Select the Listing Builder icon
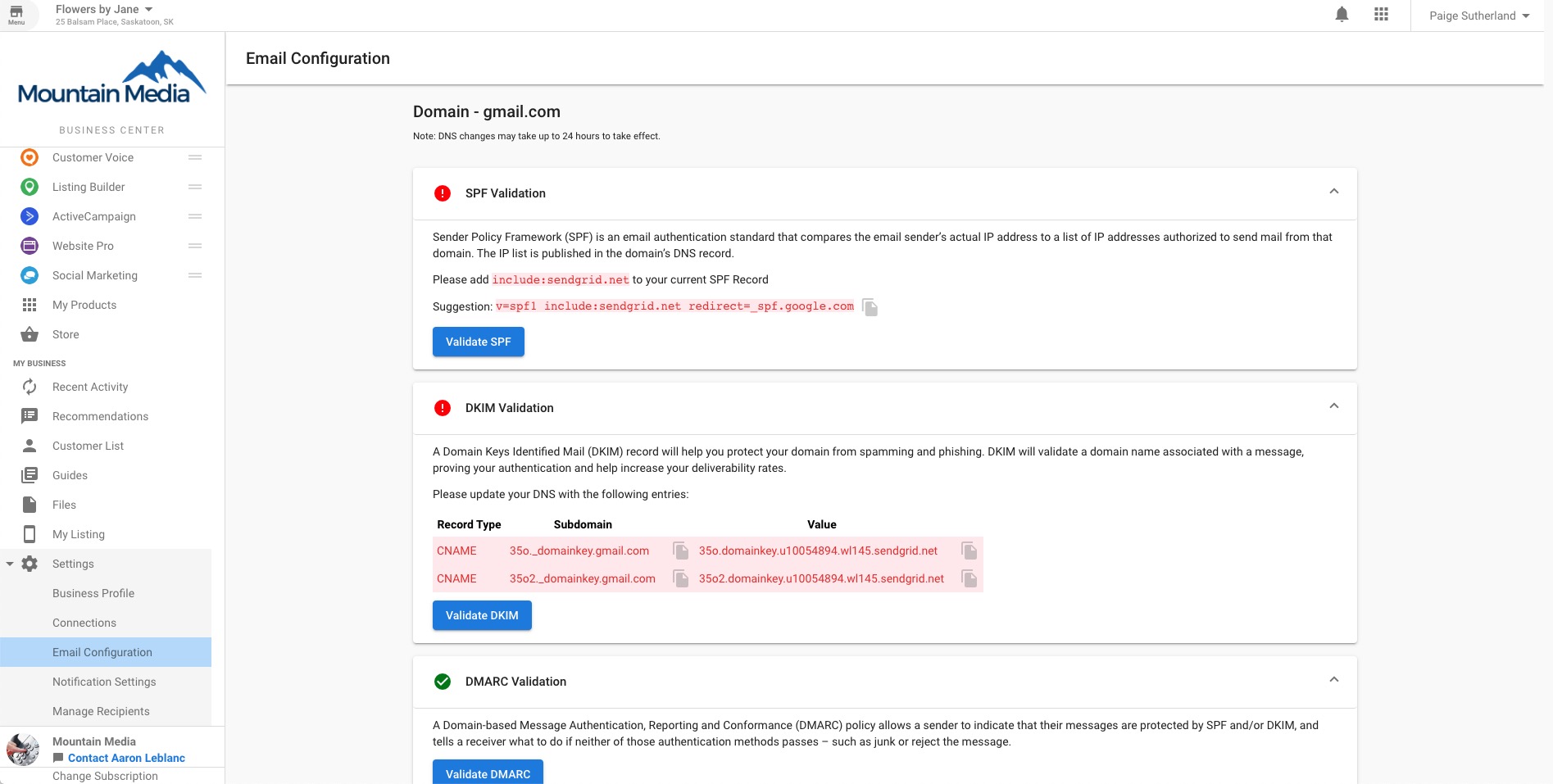This screenshot has width=1553, height=784. coord(30,187)
